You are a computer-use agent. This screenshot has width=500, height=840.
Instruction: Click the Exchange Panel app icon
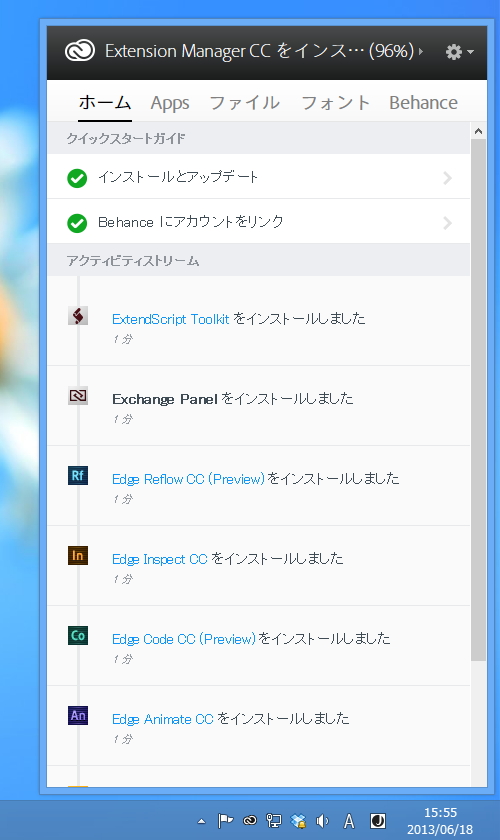pyautogui.click(x=78, y=396)
